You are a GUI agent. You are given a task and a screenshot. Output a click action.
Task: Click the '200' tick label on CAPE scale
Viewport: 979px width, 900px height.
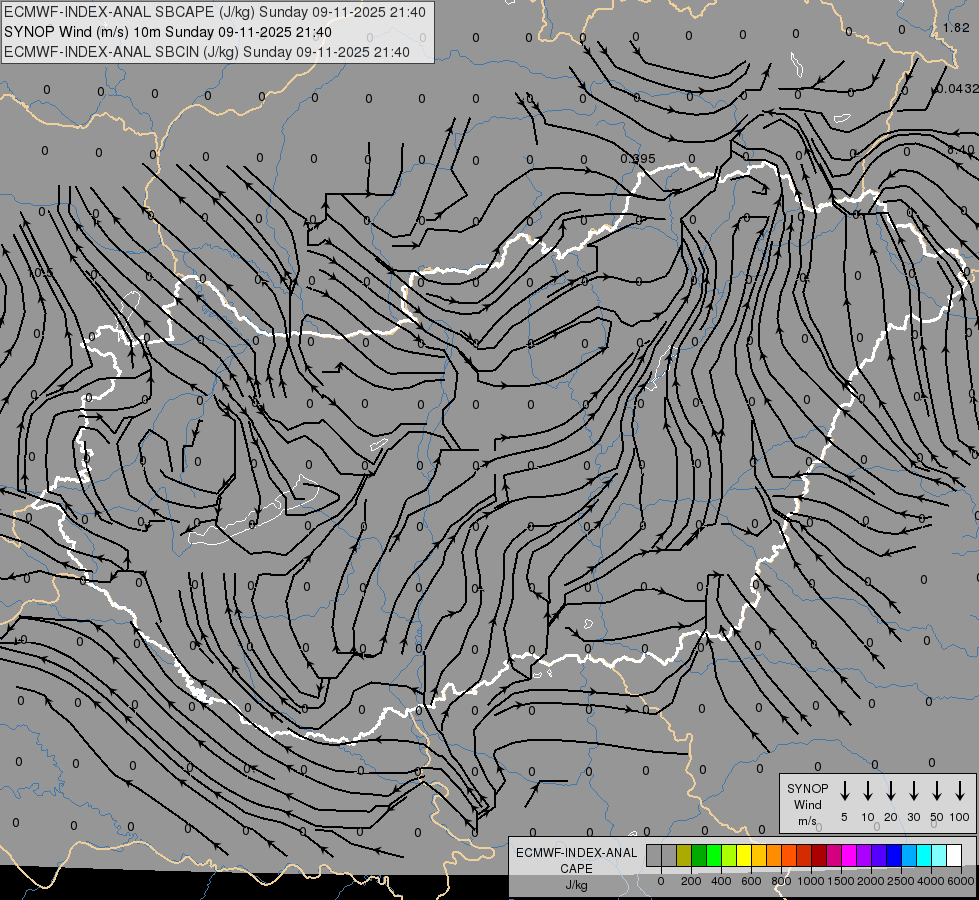tap(691, 881)
